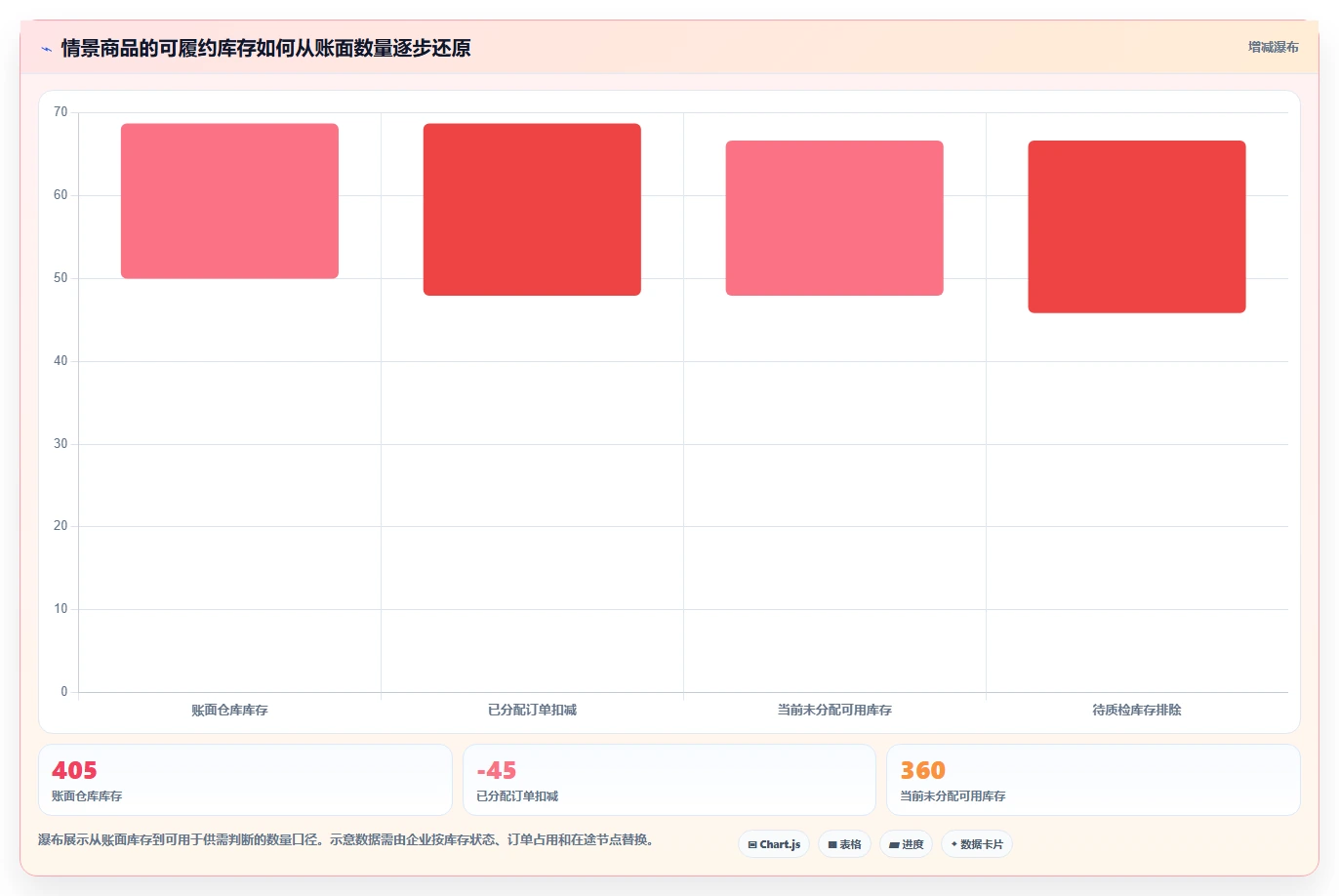Click the 数据卡片 tag chip
This screenshot has width=1339, height=896.
pos(977,844)
